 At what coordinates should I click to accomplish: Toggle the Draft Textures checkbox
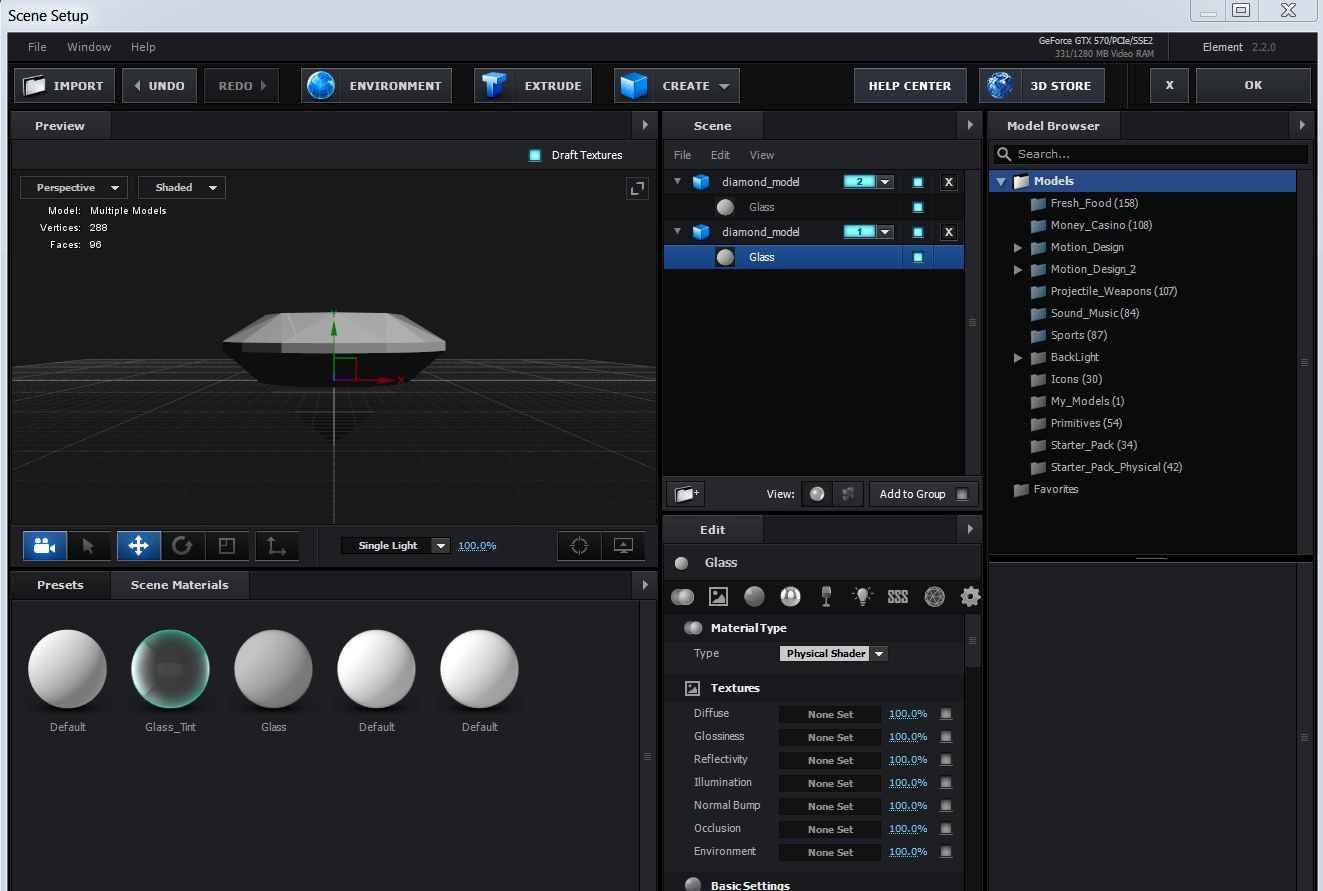pyautogui.click(x=535, y=155)
